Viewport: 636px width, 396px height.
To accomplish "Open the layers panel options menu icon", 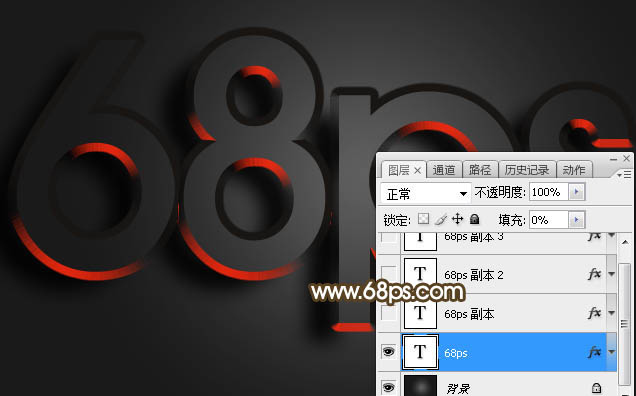I will [624, 174].
